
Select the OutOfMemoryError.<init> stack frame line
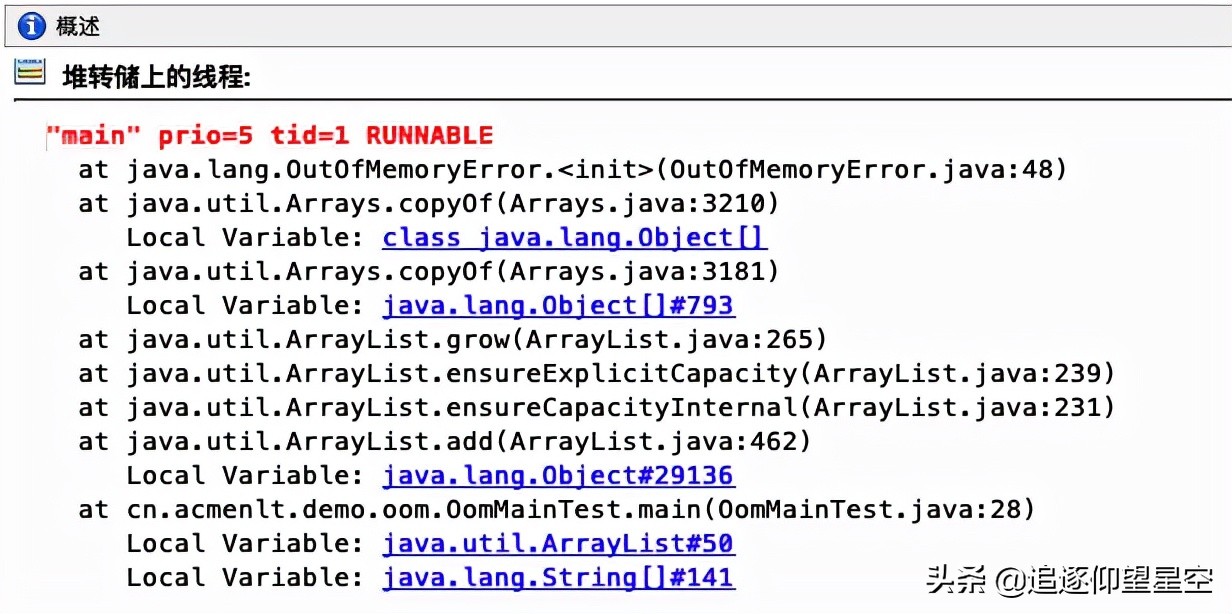tap(572, 169)
